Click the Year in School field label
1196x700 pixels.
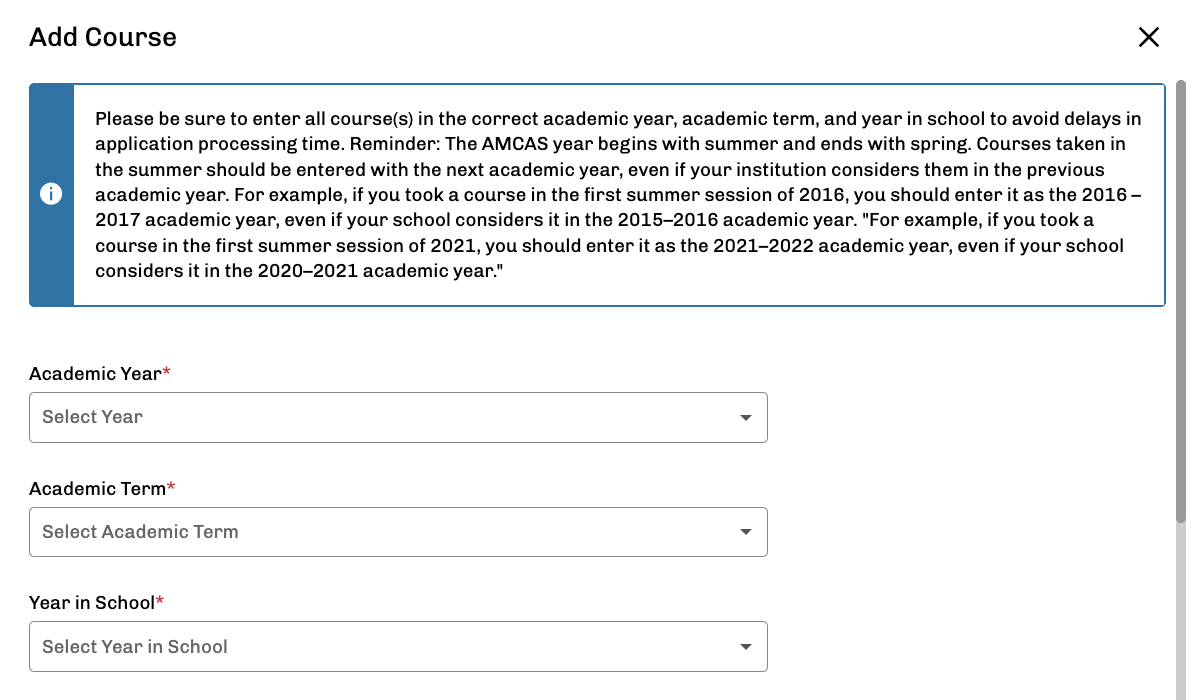click(92, 603)
